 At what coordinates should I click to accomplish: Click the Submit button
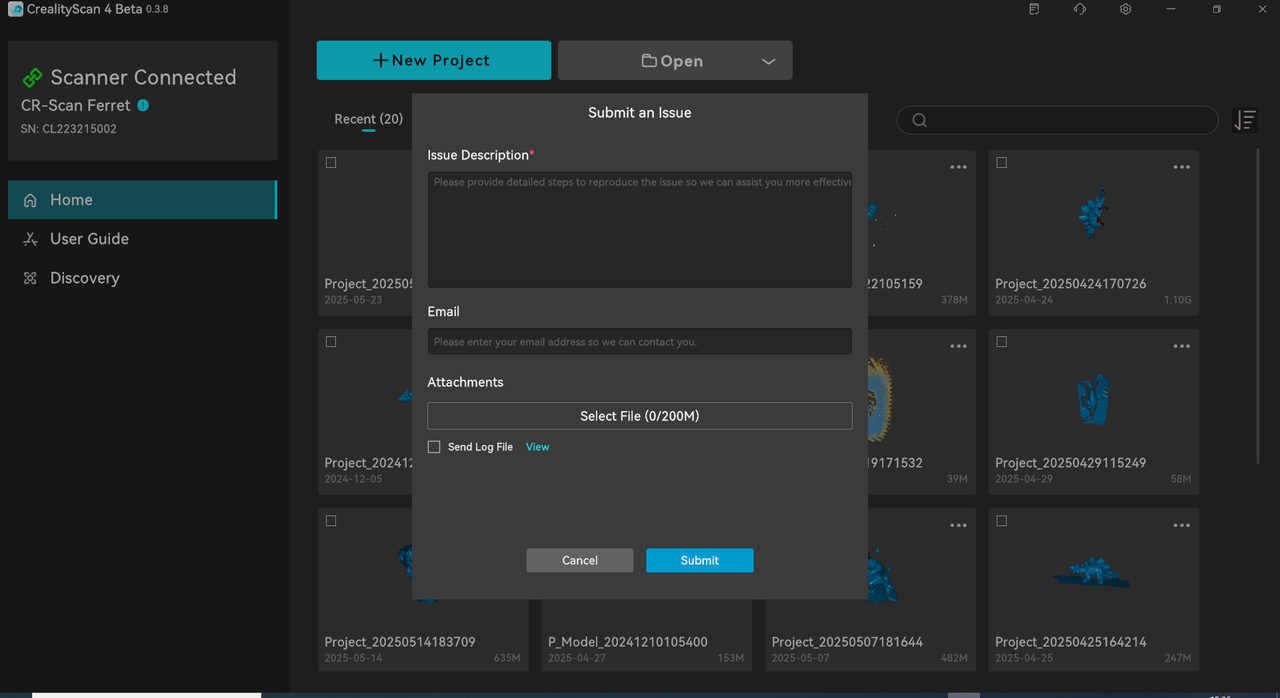[x=700, y=560]
